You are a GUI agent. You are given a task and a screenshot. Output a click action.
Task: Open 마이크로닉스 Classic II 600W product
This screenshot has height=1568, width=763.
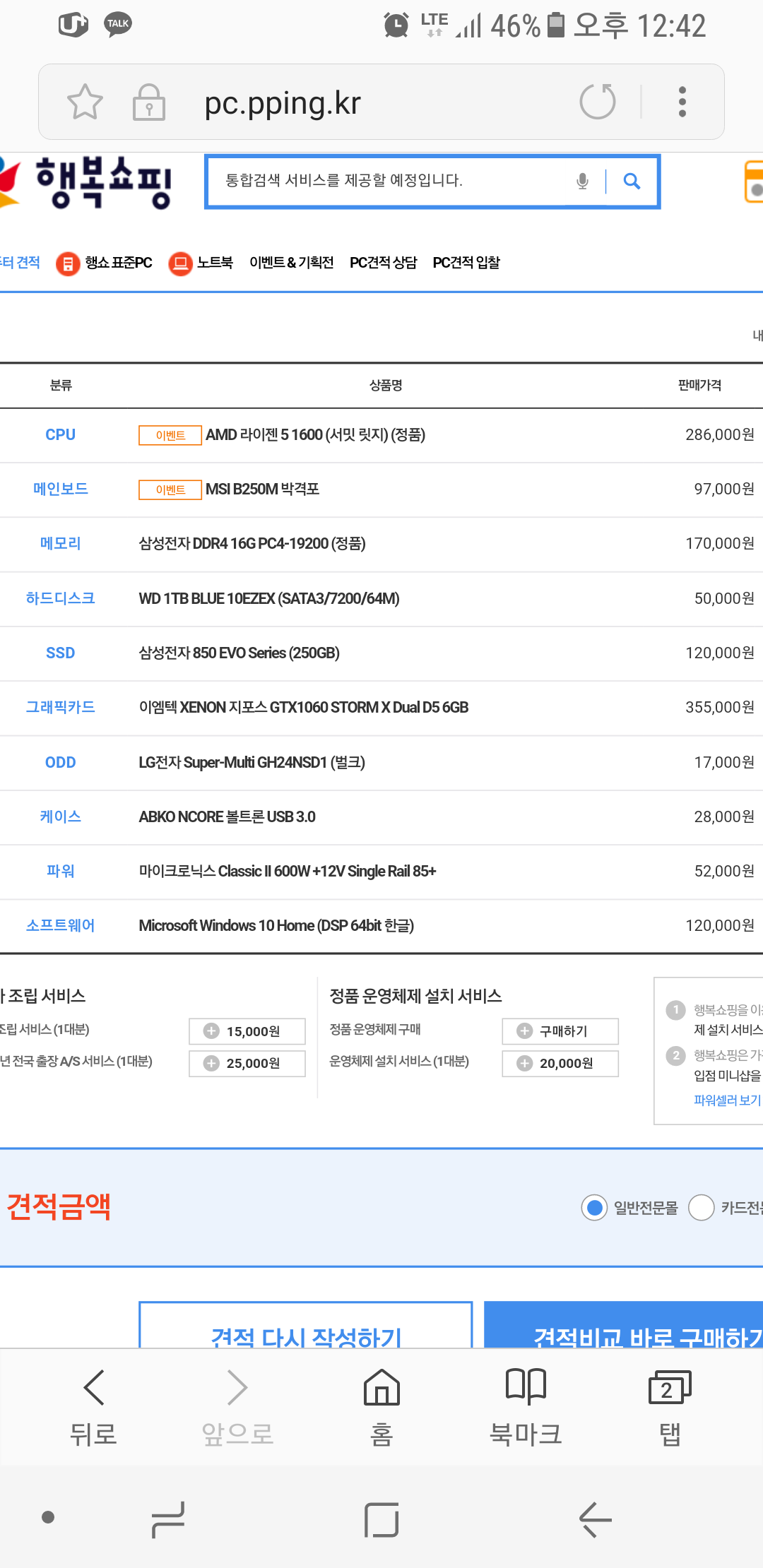pyautogui.click(x=288, y=872)
